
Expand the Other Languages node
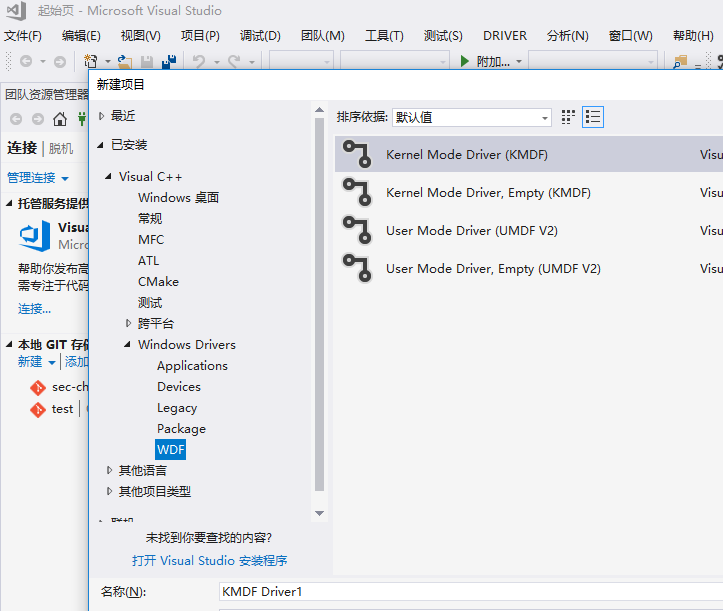pos(109,470)
